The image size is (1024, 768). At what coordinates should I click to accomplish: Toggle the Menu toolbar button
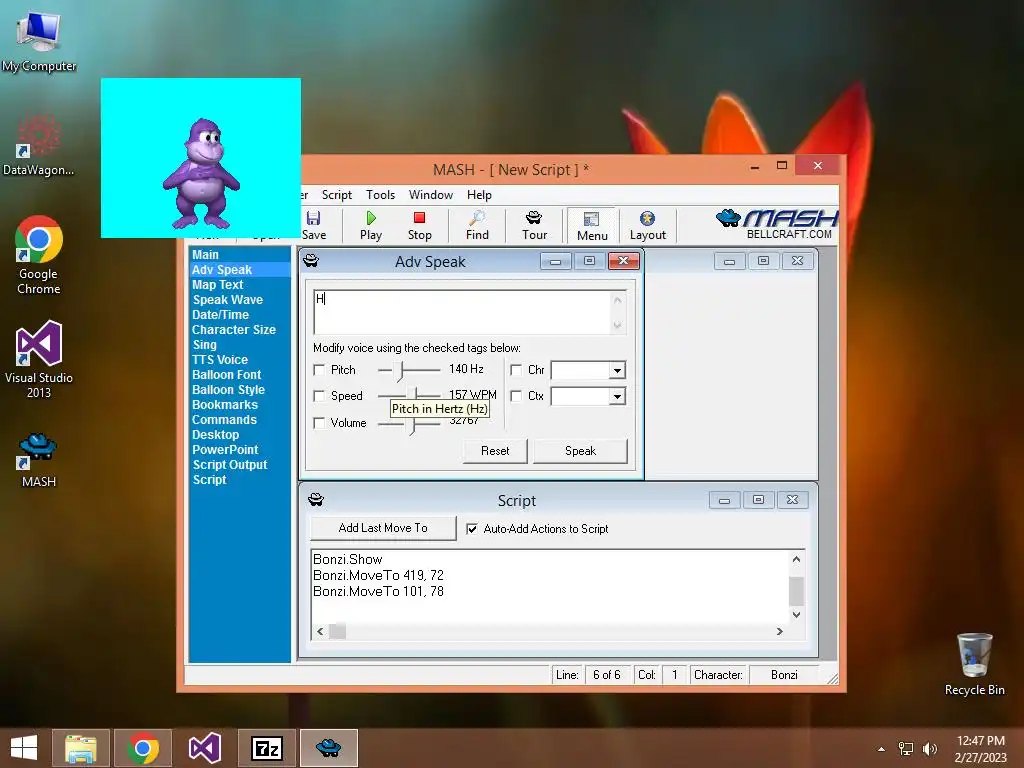click(592, 226)
